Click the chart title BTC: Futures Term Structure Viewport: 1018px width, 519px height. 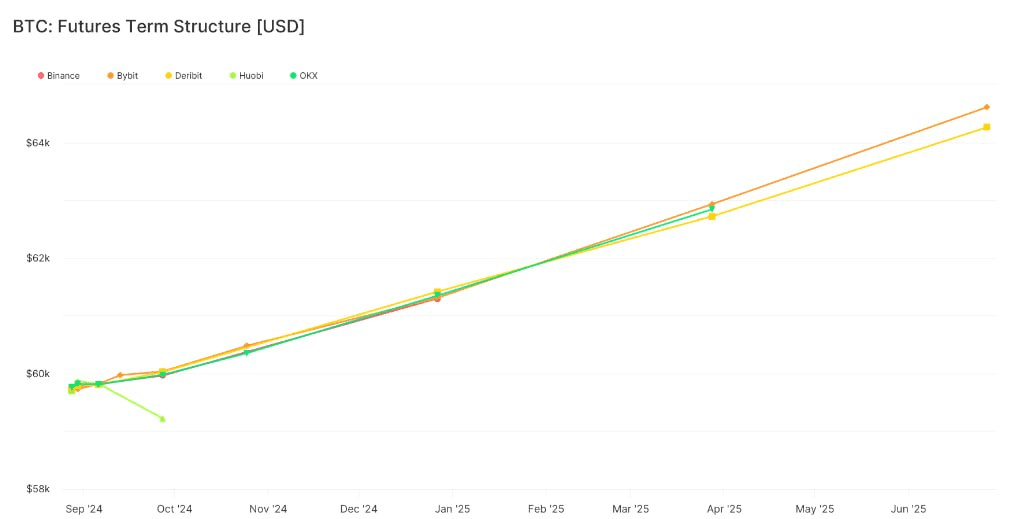coord(158,27)
